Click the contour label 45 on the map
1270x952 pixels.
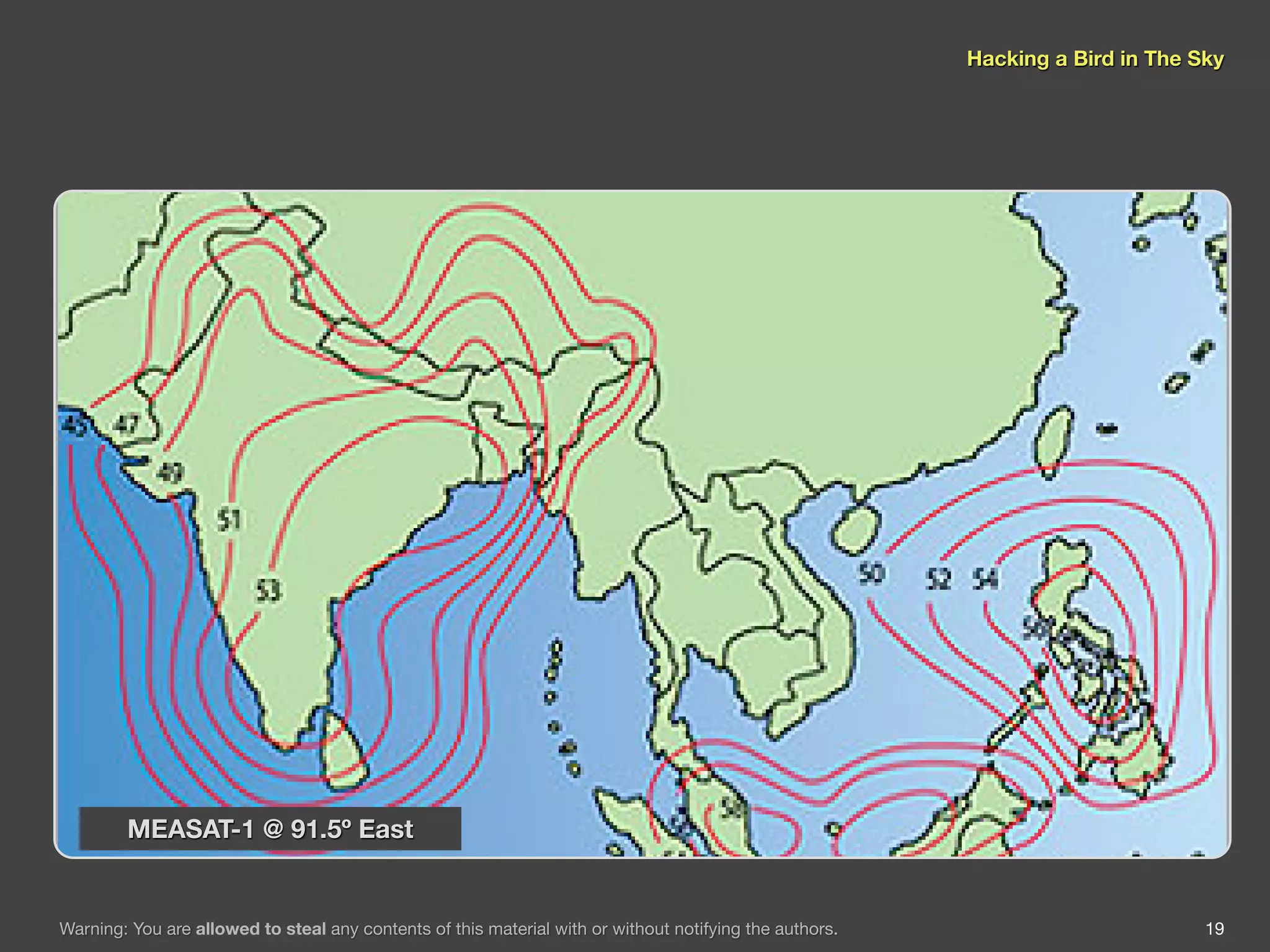coord(75,426)
